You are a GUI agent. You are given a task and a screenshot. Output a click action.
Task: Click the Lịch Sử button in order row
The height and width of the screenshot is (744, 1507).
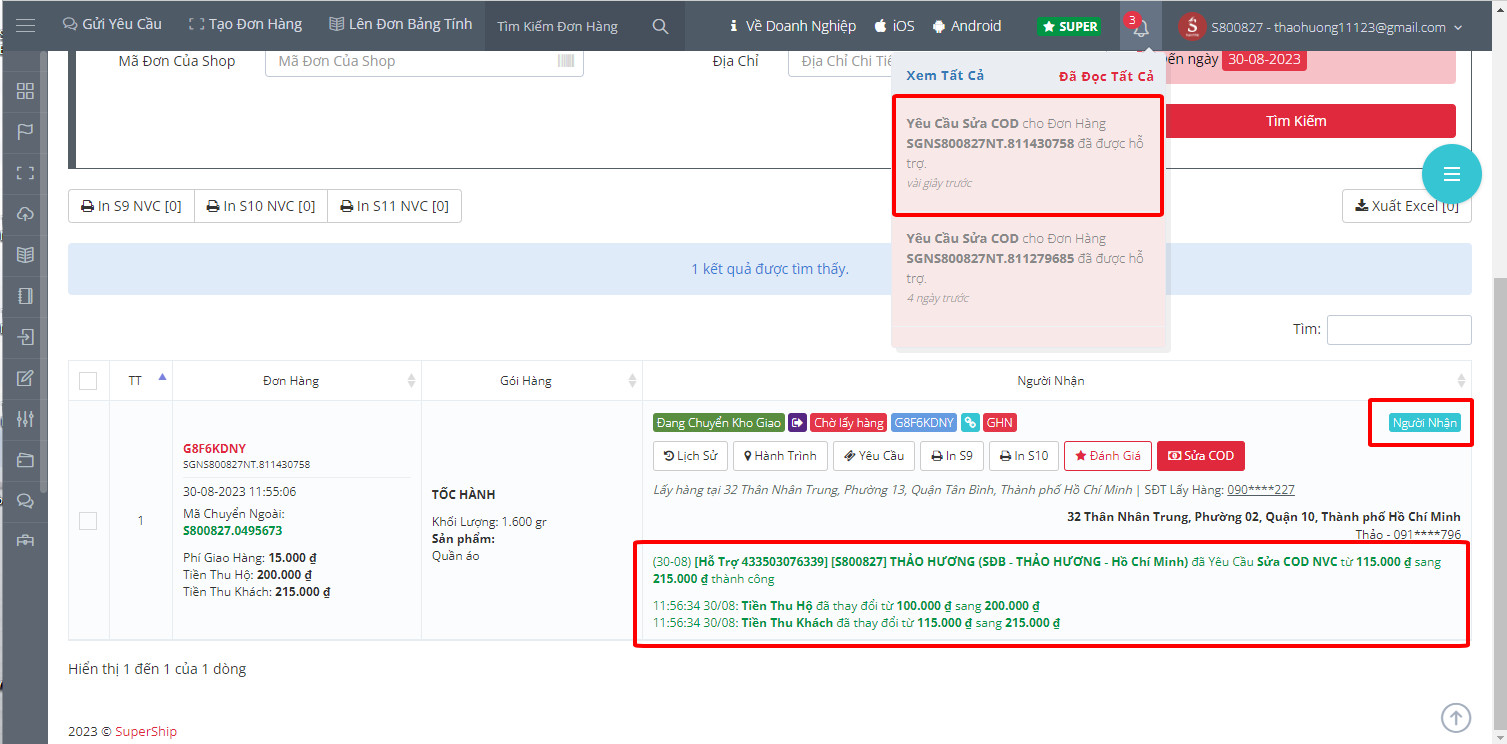690,456
